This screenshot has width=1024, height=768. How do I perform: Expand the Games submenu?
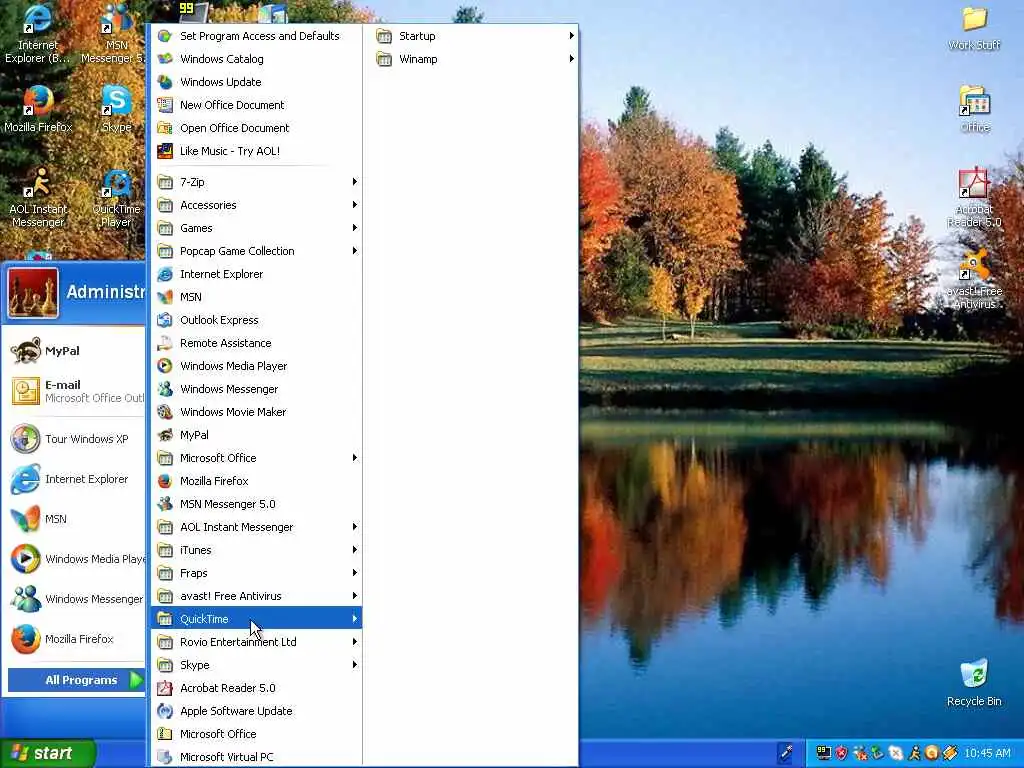[256, 228]
